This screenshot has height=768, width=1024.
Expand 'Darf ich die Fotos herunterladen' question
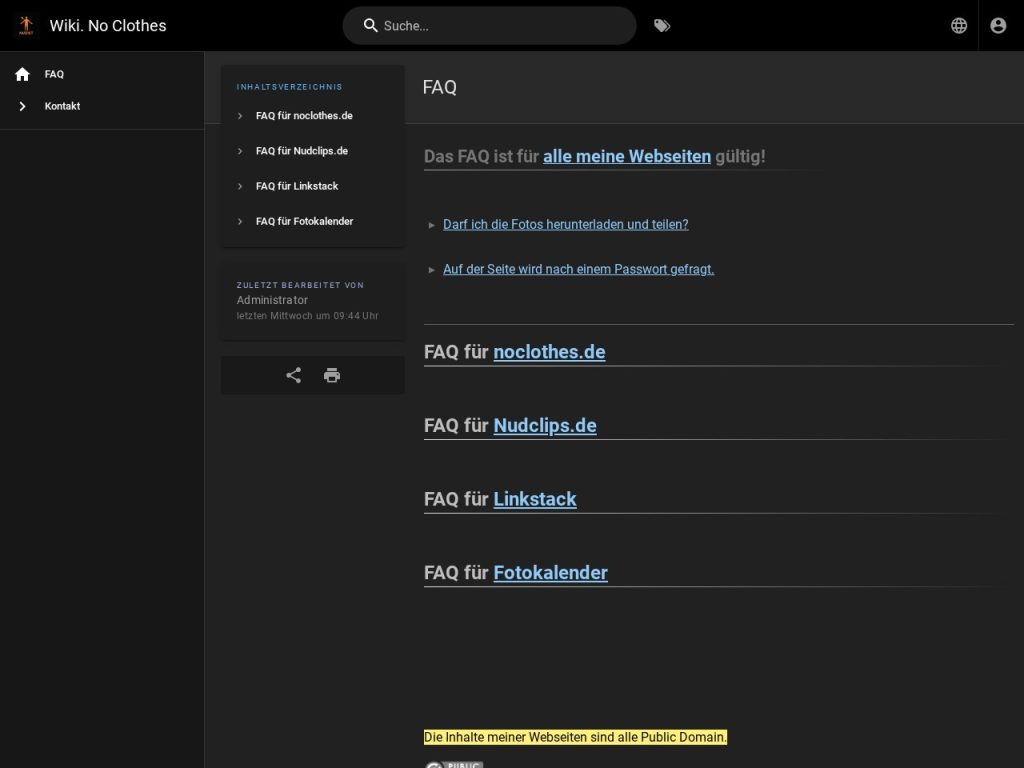coord(565,225)
